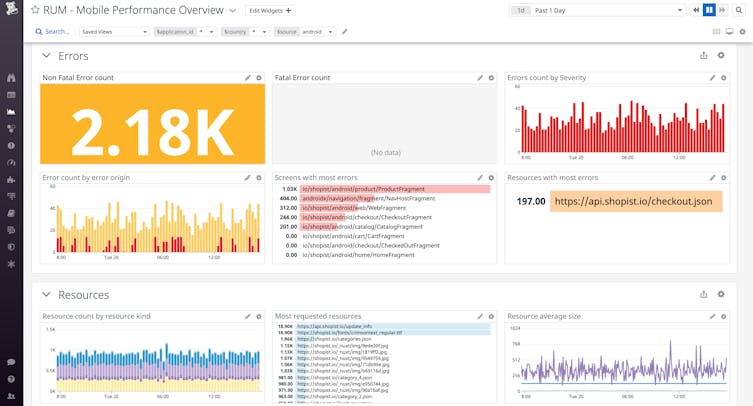
Task: Edit template variables with pencil icon
Action: point(344,32)
